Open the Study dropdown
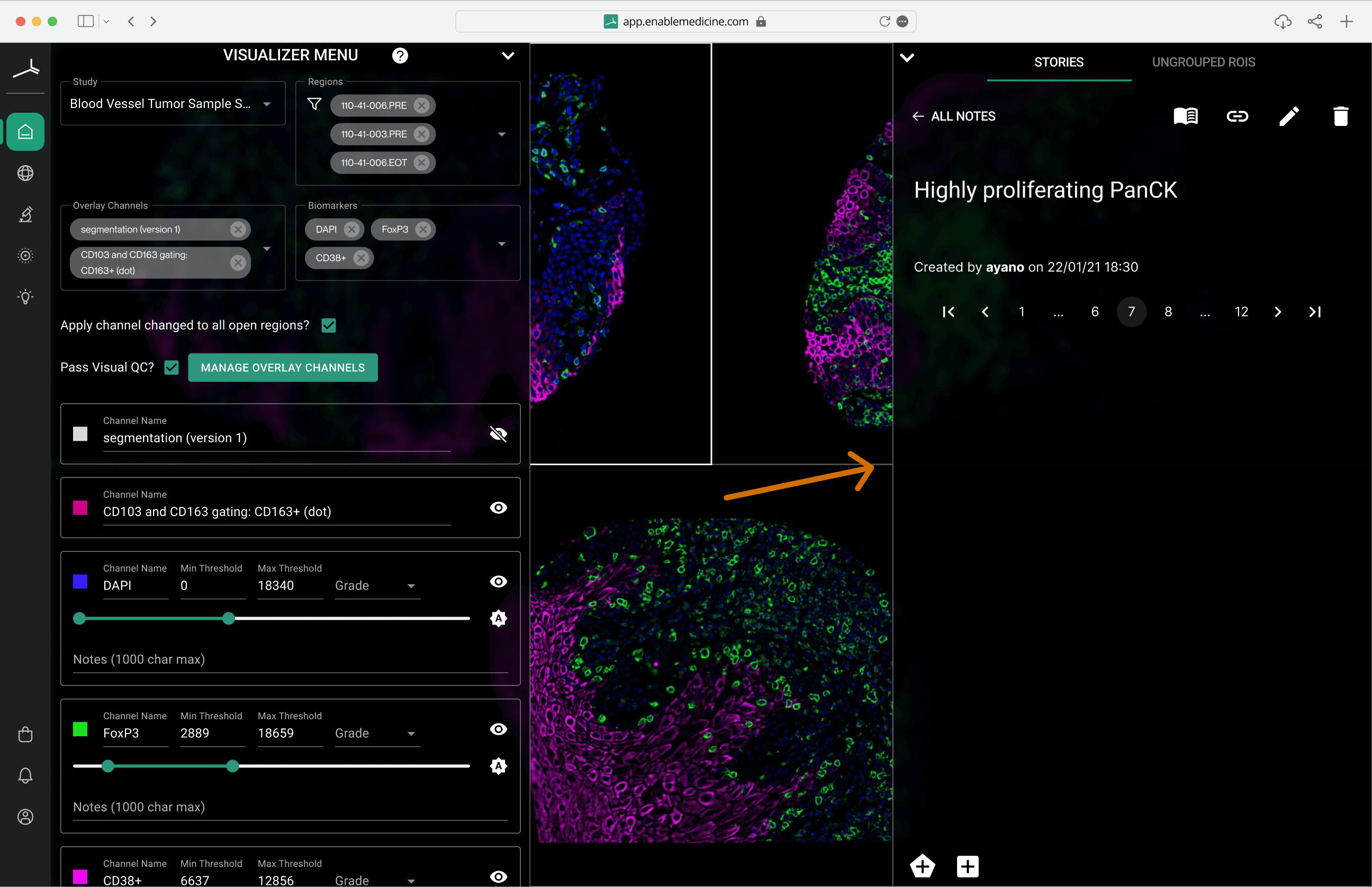The width and height of the screenshot is (1372, 887). point(173,104)
